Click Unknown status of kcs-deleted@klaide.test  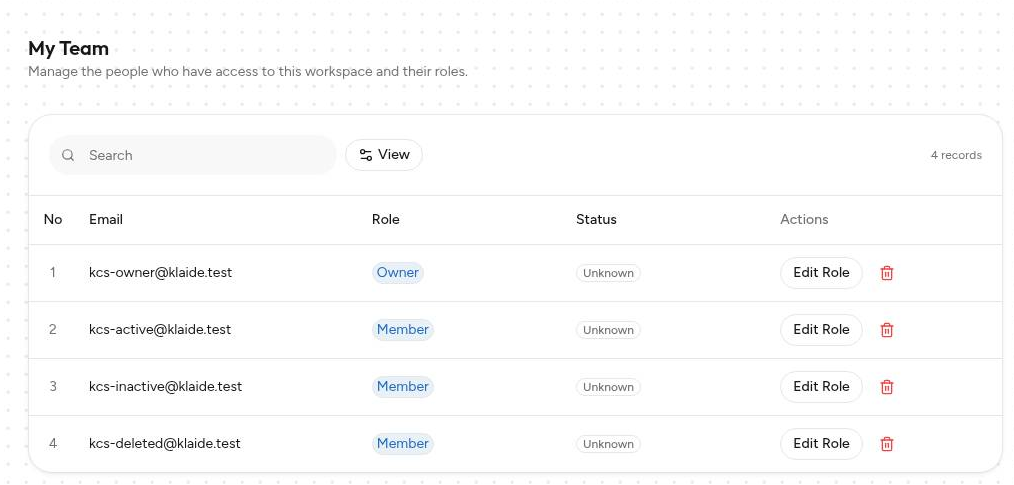coord(609,444)
